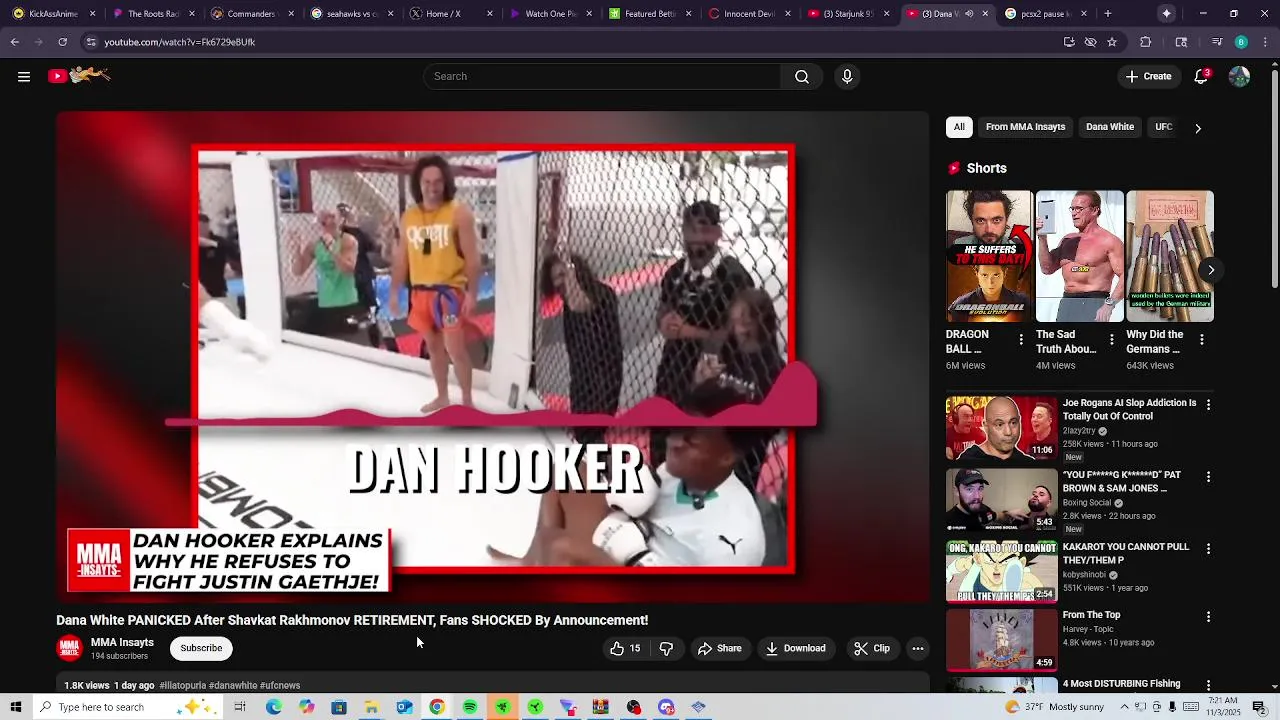
Task: Open MMA Insayts channel avatar
Action: [69, 648]
